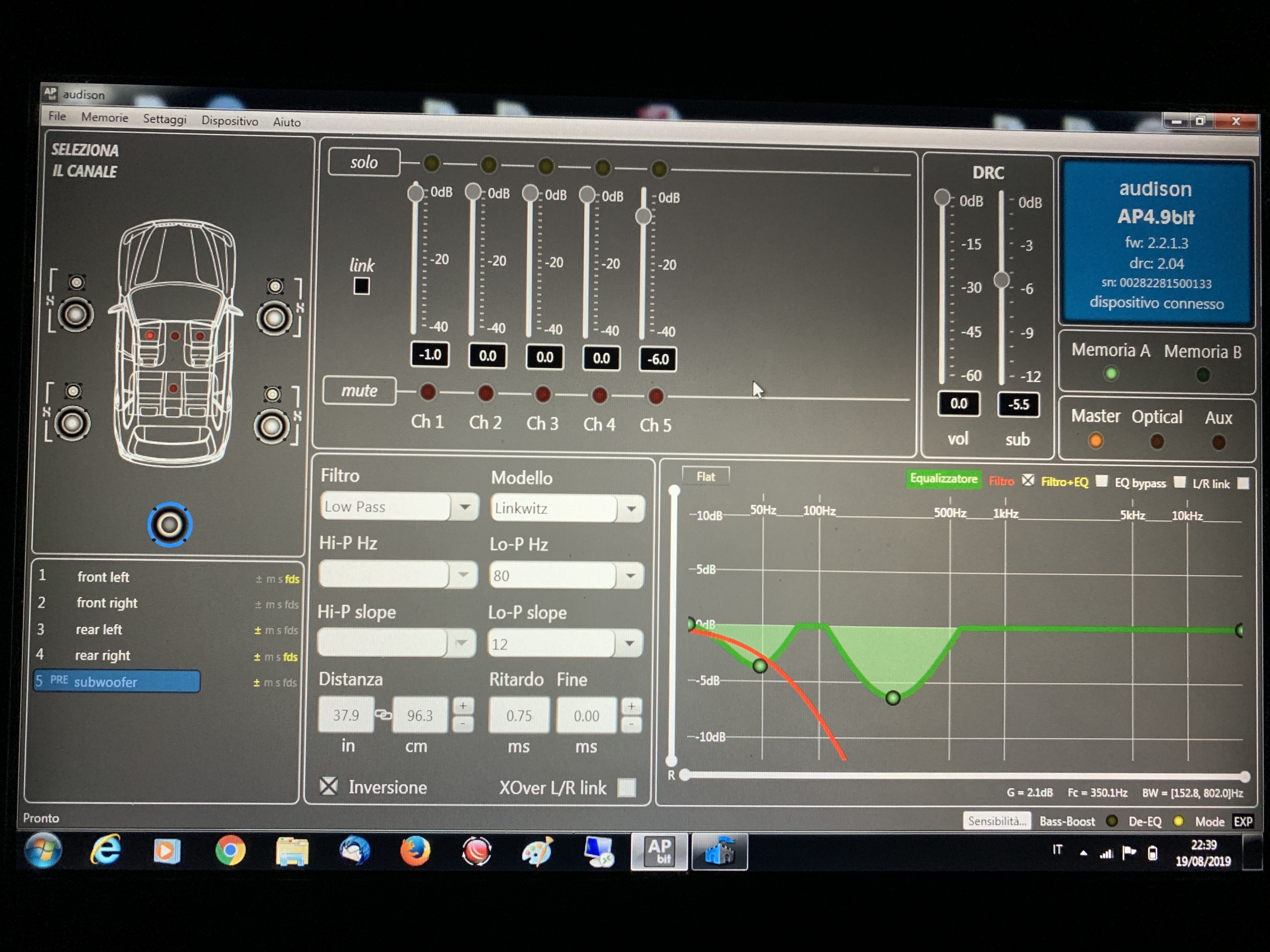Select the highlighted subwoofer speaker icon
The height and width of the screenshot is (952, 1270).
tap(169, 524)
